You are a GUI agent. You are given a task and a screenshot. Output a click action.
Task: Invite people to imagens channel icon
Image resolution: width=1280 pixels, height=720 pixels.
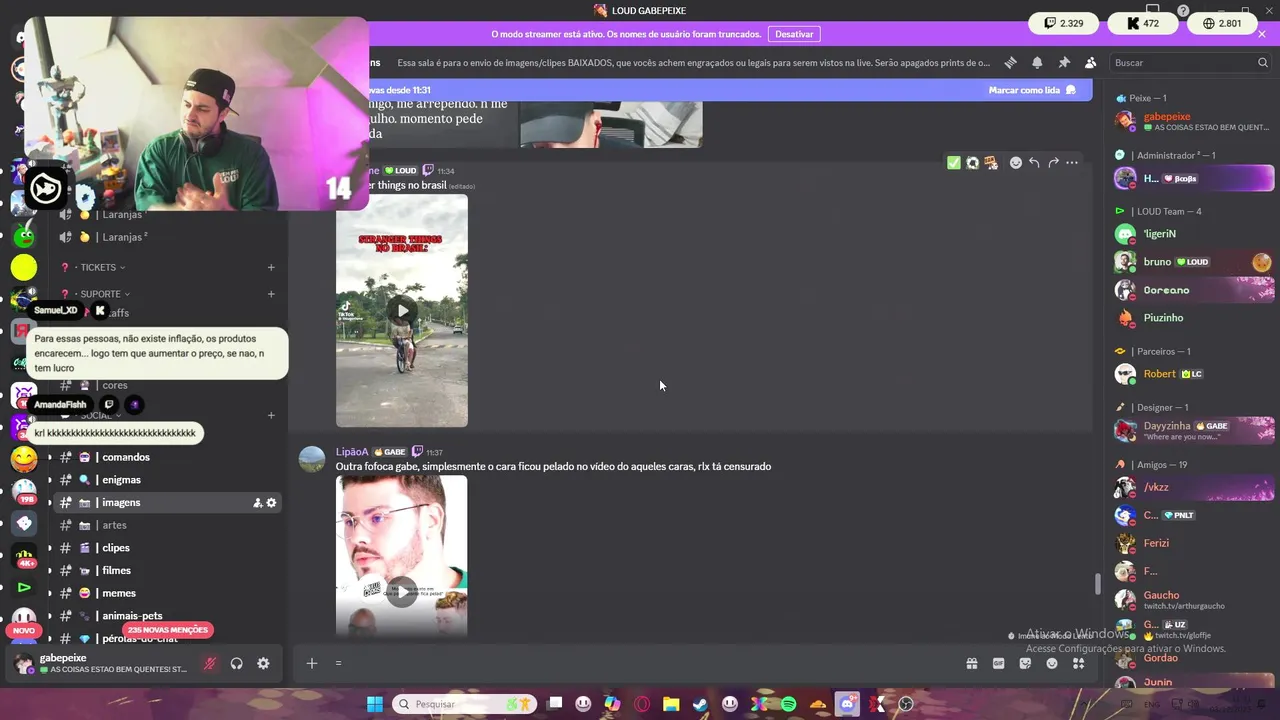(257, 503)
